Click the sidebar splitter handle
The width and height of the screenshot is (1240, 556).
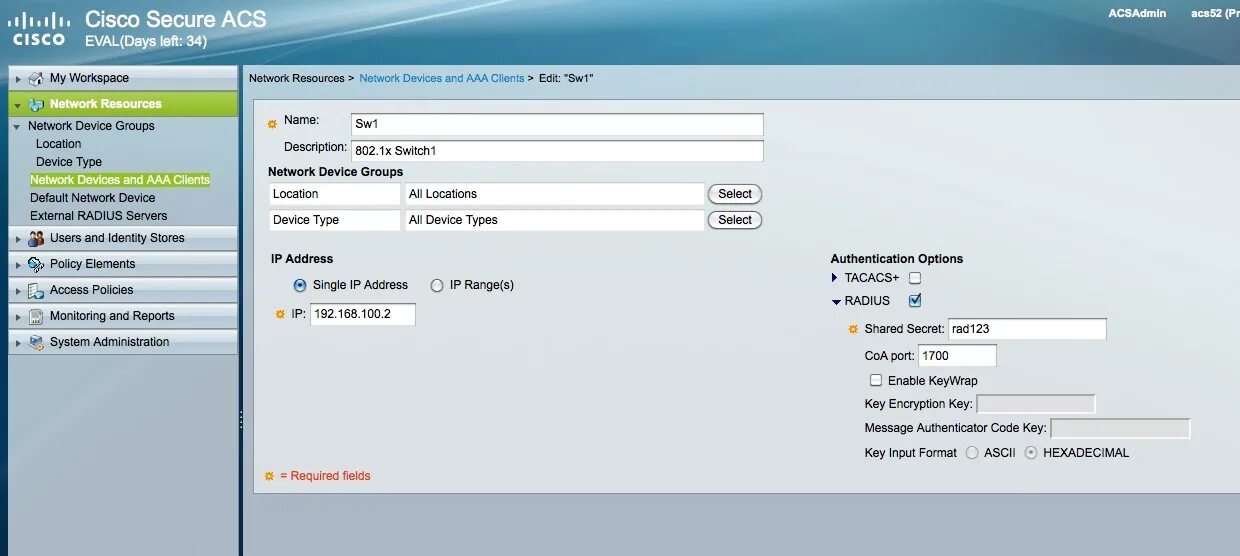[241, 420]
